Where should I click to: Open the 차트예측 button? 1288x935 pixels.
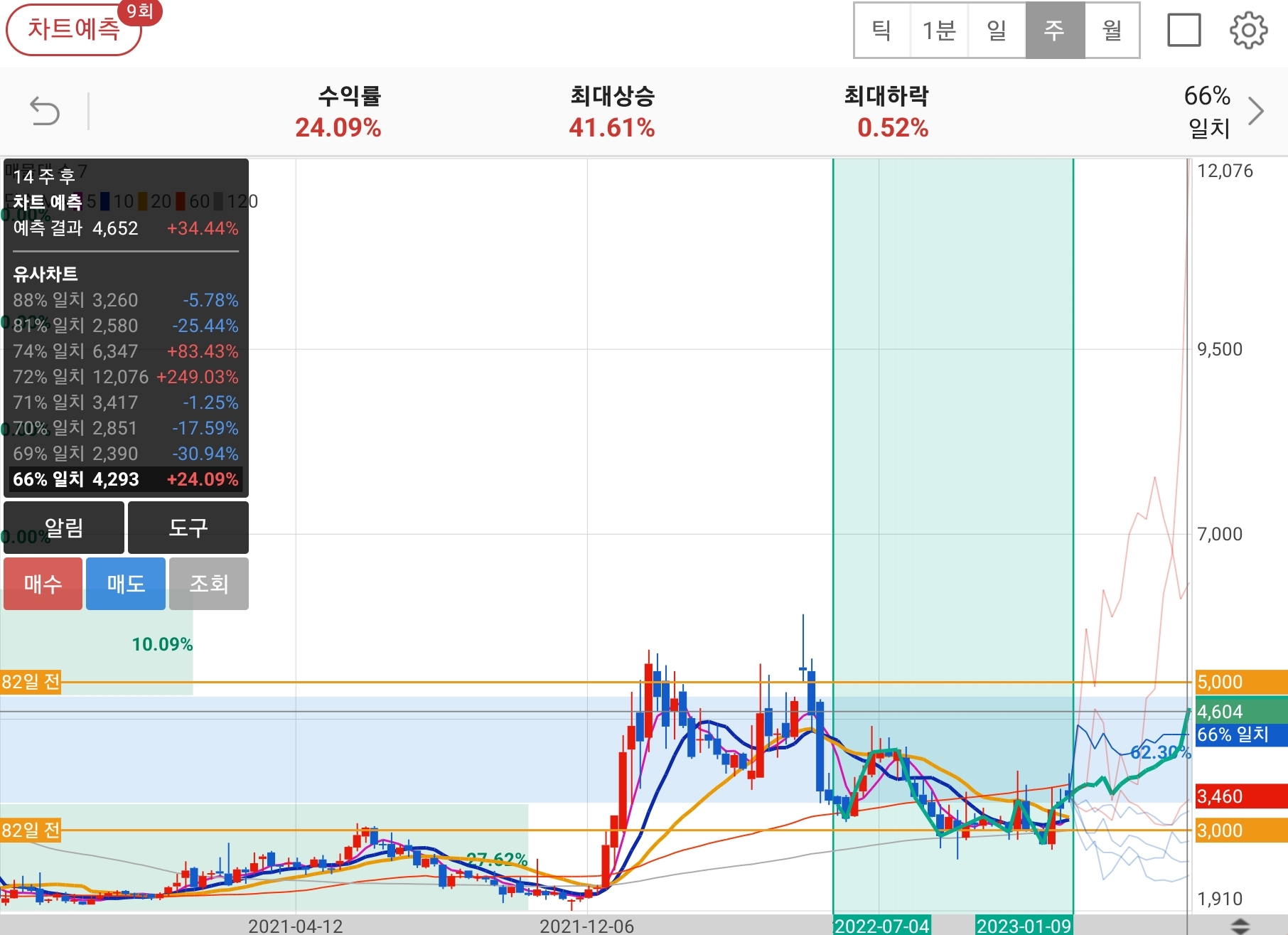(74, 29)
